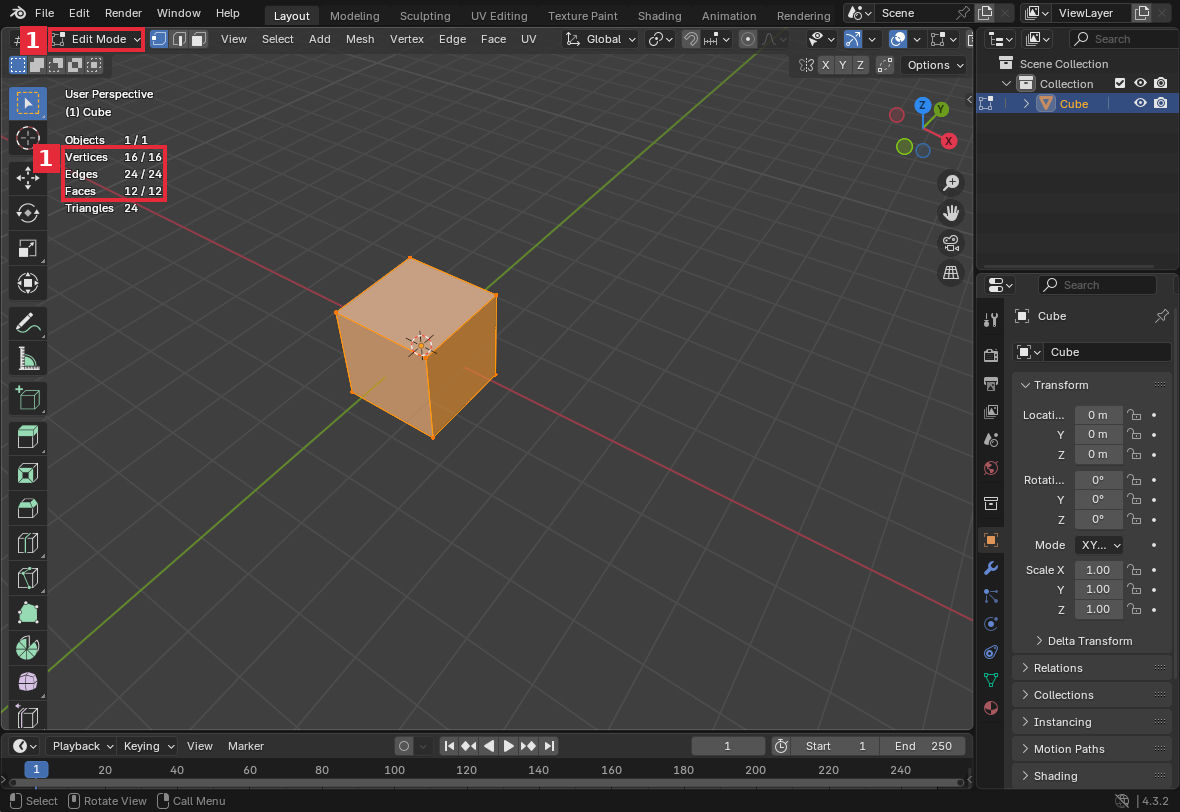Open the Edit Mode dropdown
The width and height of the screenshot is (1180, 812).
(x=96, y=39)
